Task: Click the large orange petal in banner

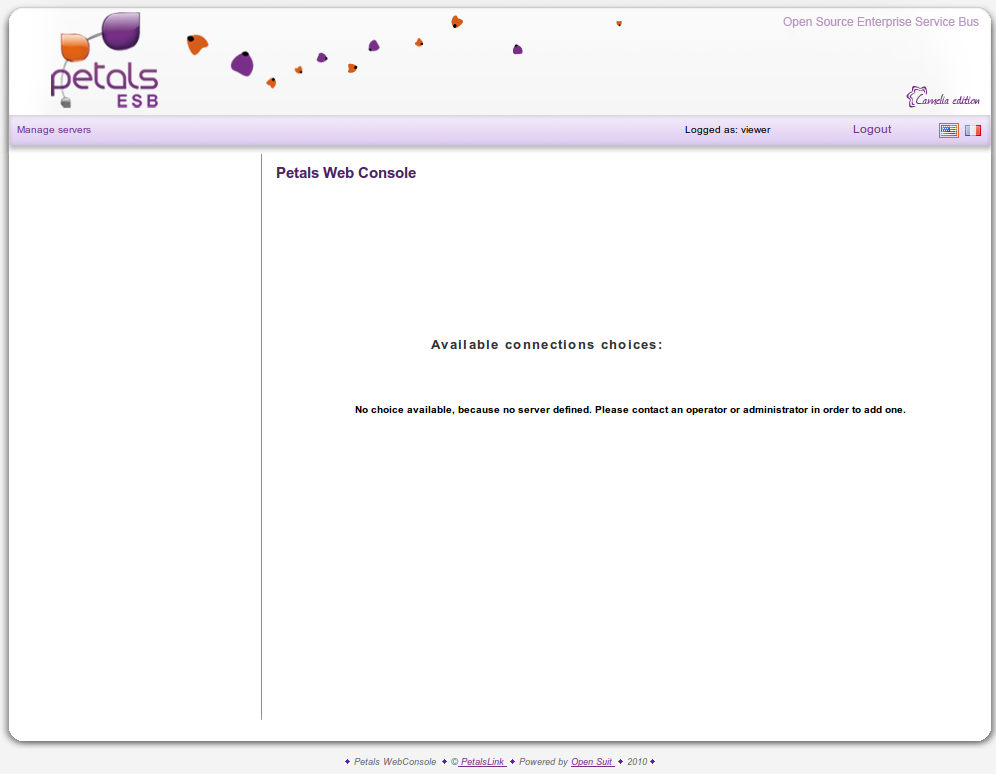Action: 197,44
